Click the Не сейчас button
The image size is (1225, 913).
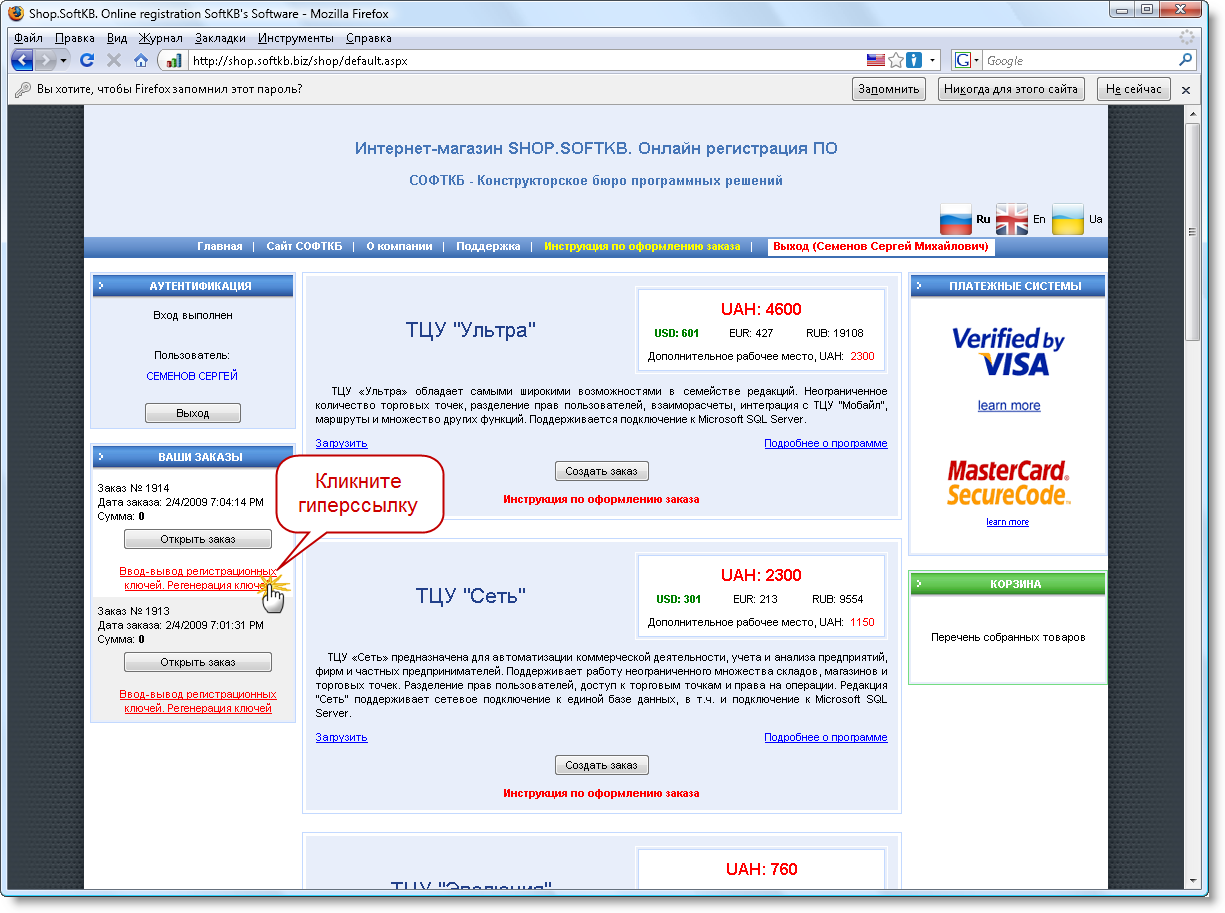(1134, 89)
